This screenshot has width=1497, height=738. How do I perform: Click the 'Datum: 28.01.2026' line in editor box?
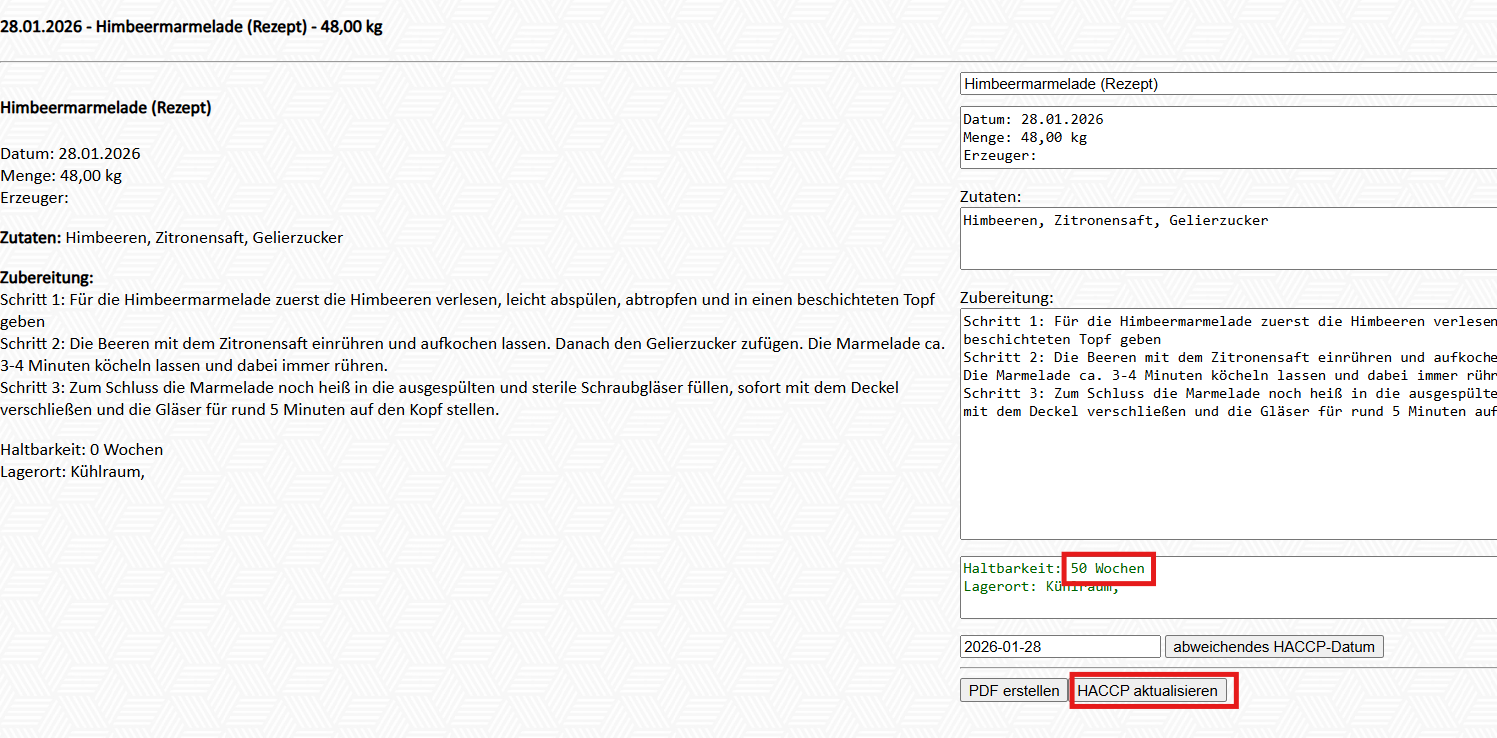click(1033, 119)
